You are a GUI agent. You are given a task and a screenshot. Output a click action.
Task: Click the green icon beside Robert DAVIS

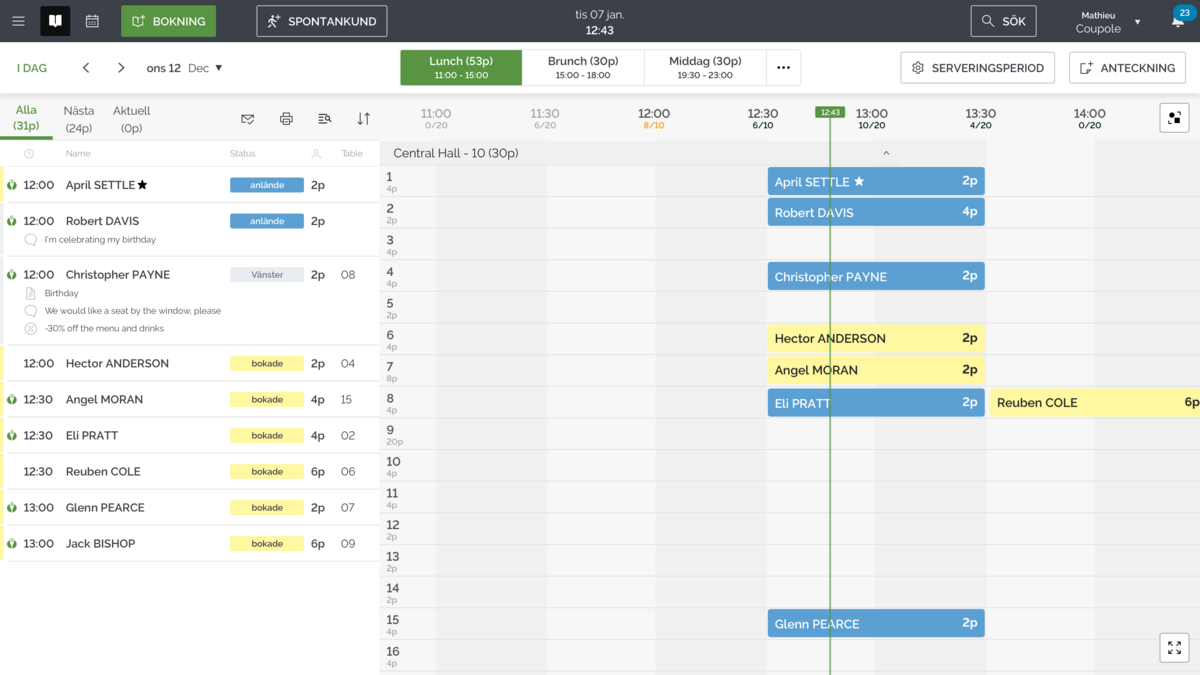12,221
